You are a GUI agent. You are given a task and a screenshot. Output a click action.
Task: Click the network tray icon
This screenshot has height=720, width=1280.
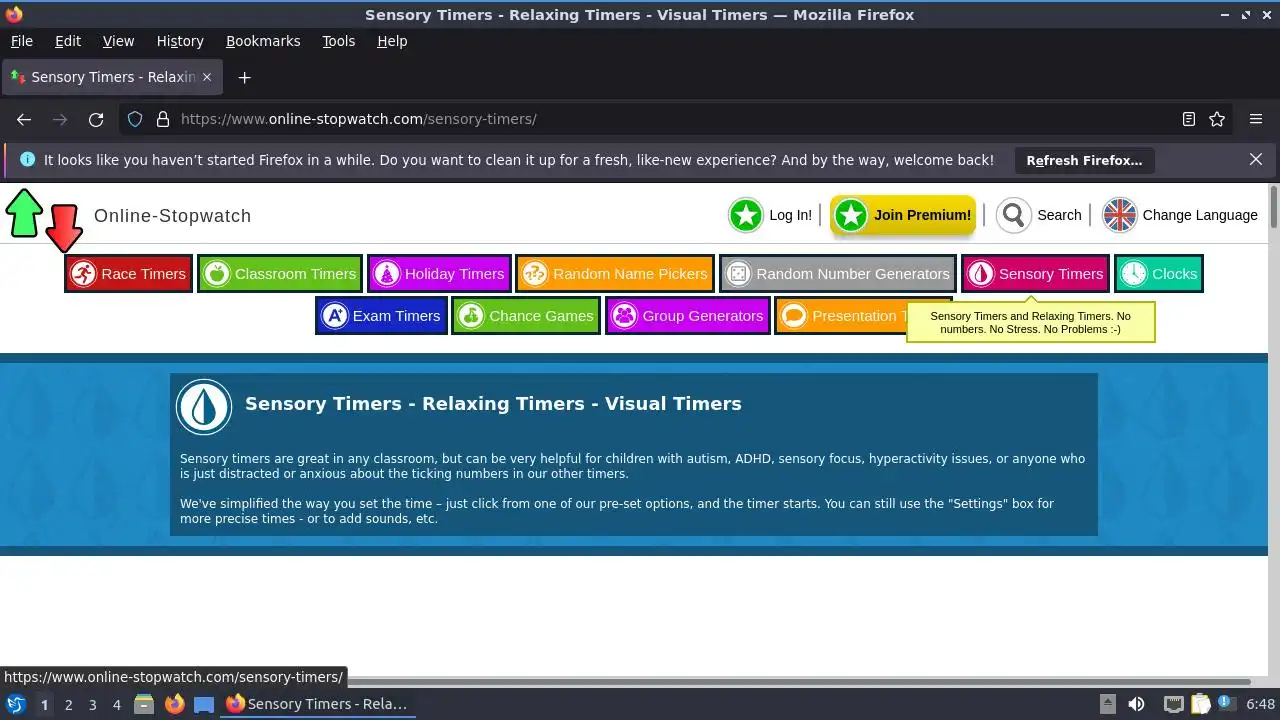point(1174,704)
